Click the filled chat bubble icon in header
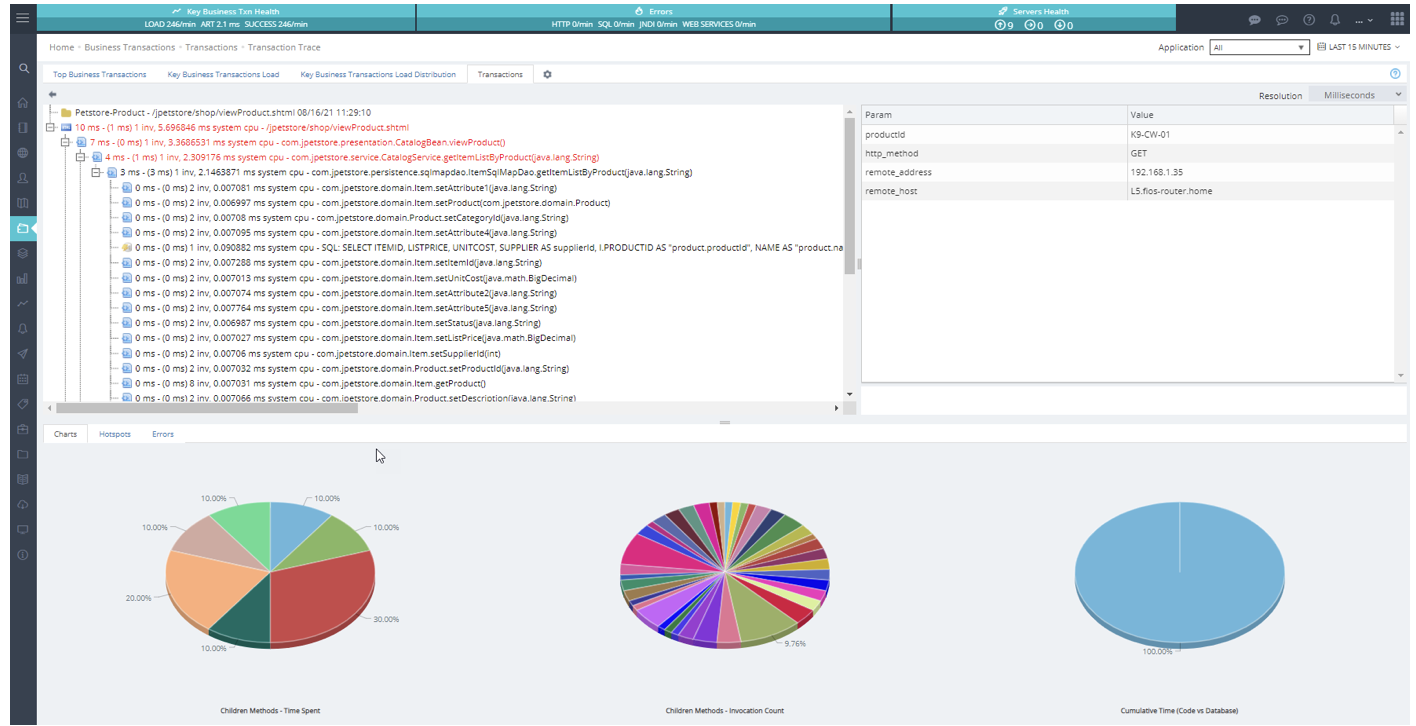 click(1255, 20)
